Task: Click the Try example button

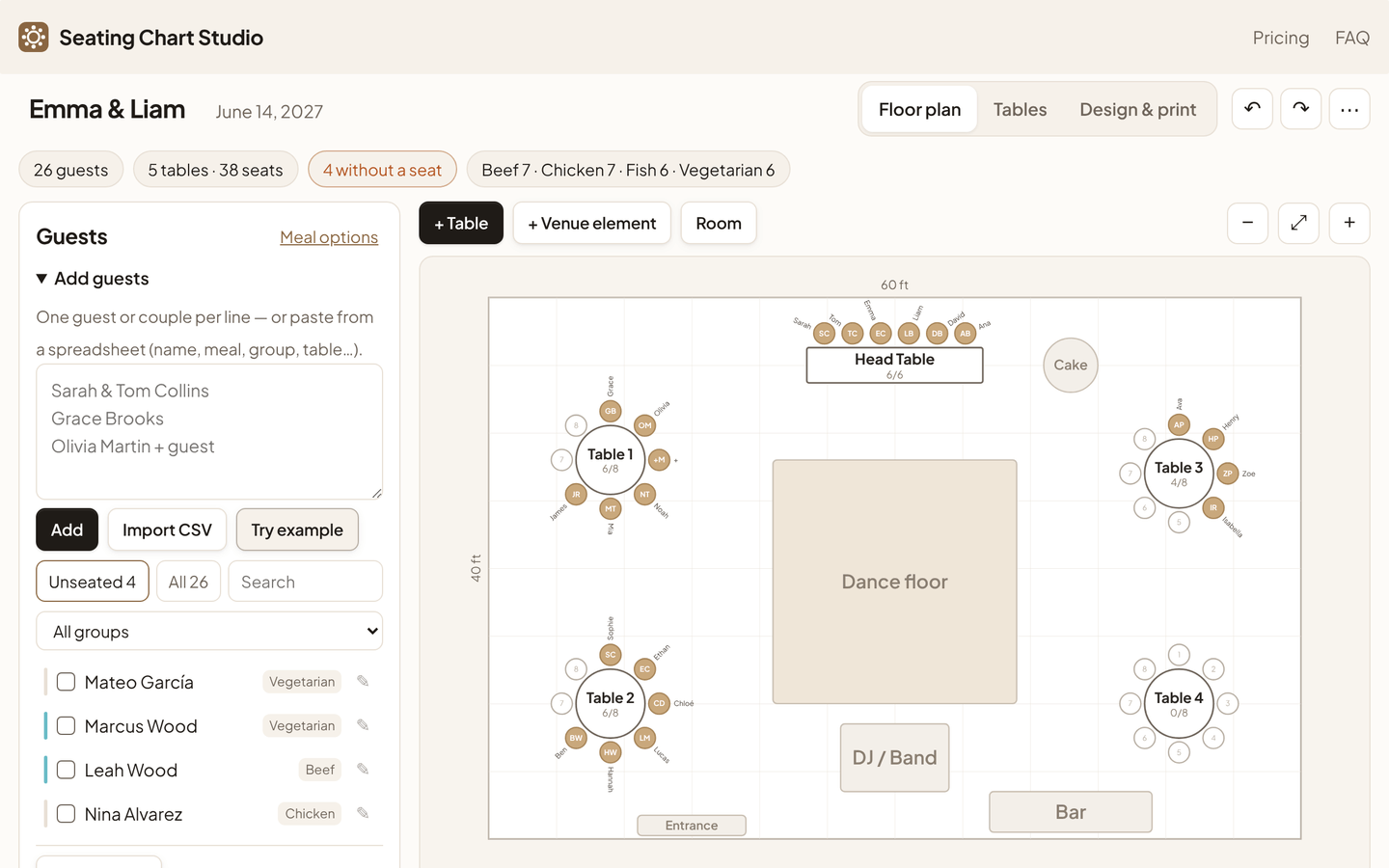Action: [x=297, y=529]
